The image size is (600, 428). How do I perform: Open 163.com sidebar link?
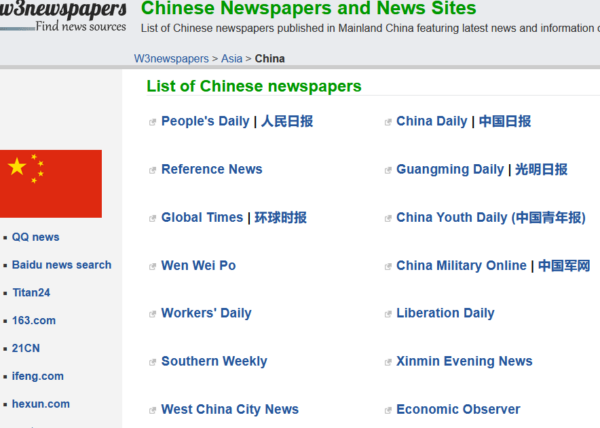click(x=34, y=321)
